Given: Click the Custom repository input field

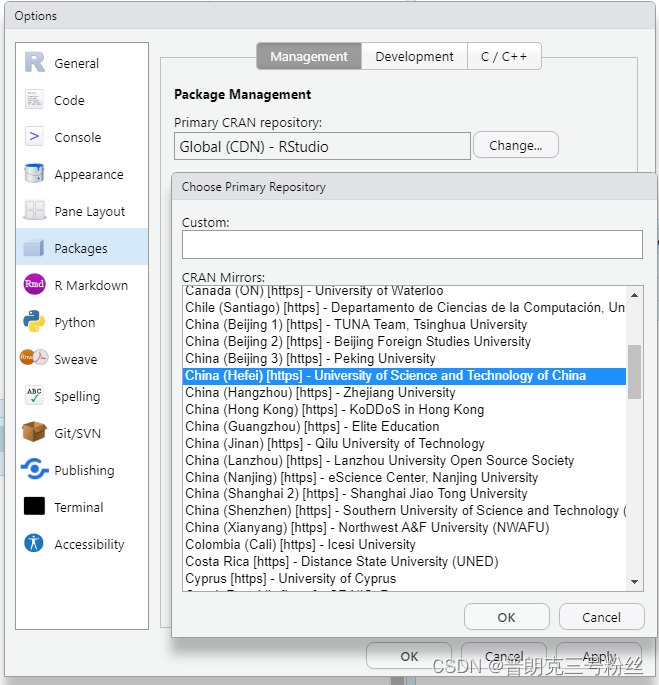Looking at the screenshot, I should tap(412, 245).
